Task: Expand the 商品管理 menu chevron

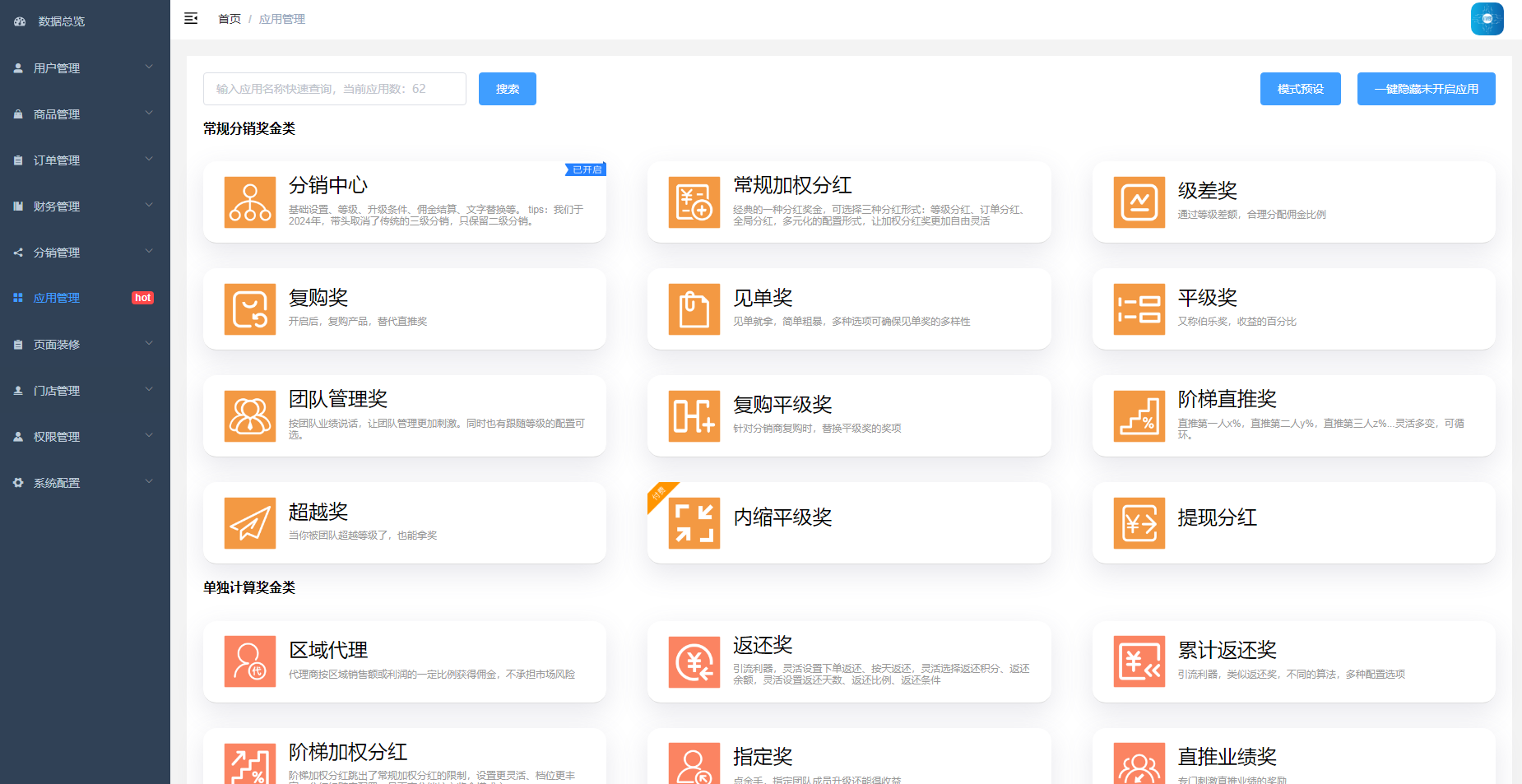Action: pyautogui.click(x=149, y=114)
